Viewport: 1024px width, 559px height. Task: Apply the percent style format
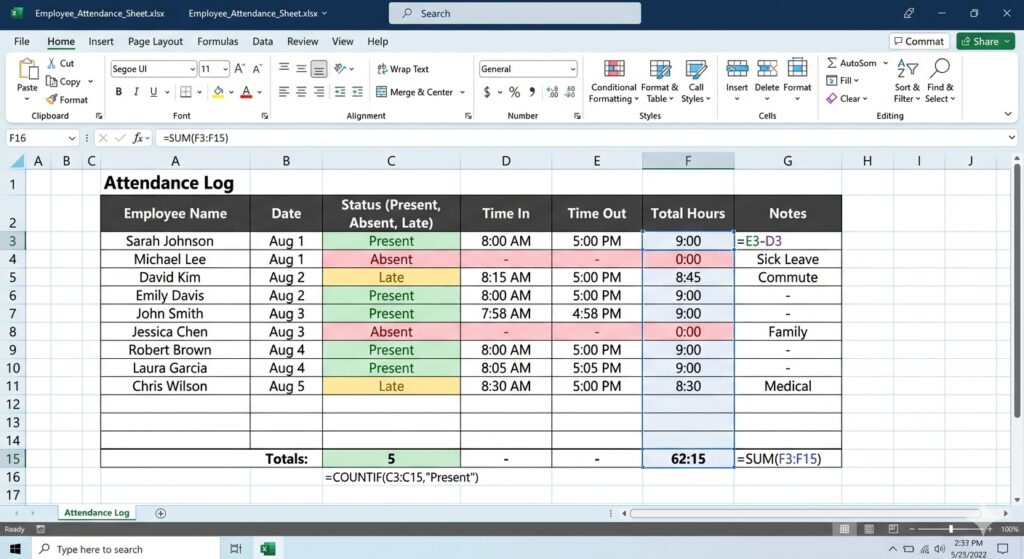pos(515,92)
